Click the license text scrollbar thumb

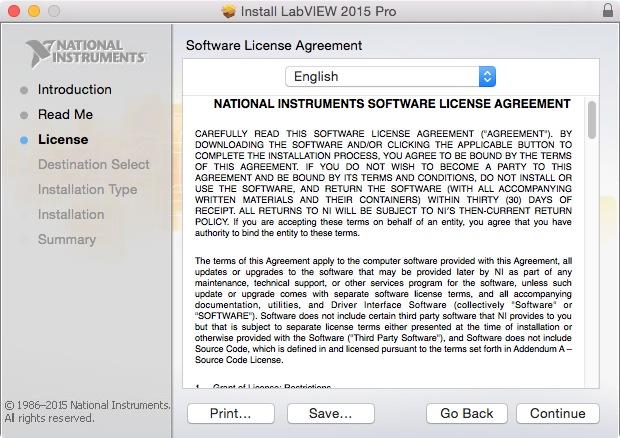coord(592,120)
